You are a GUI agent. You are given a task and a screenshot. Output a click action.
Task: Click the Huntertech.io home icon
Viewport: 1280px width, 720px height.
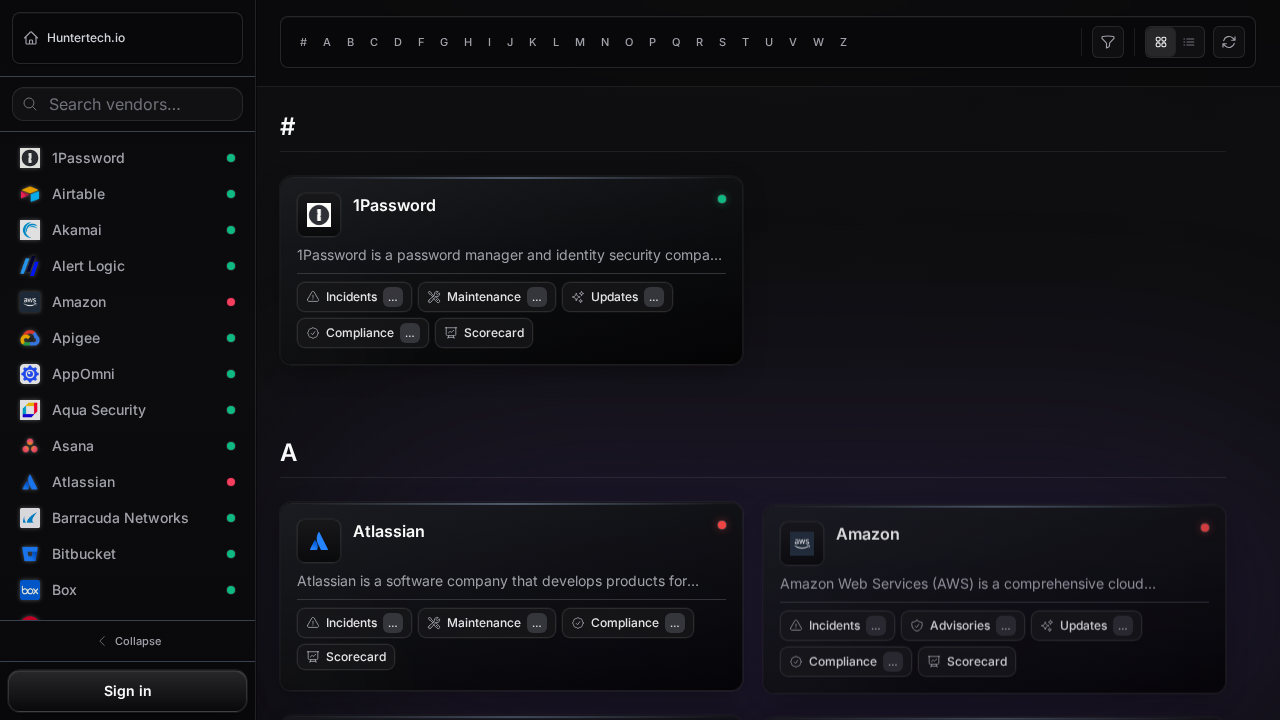click(x=31, y=38)
